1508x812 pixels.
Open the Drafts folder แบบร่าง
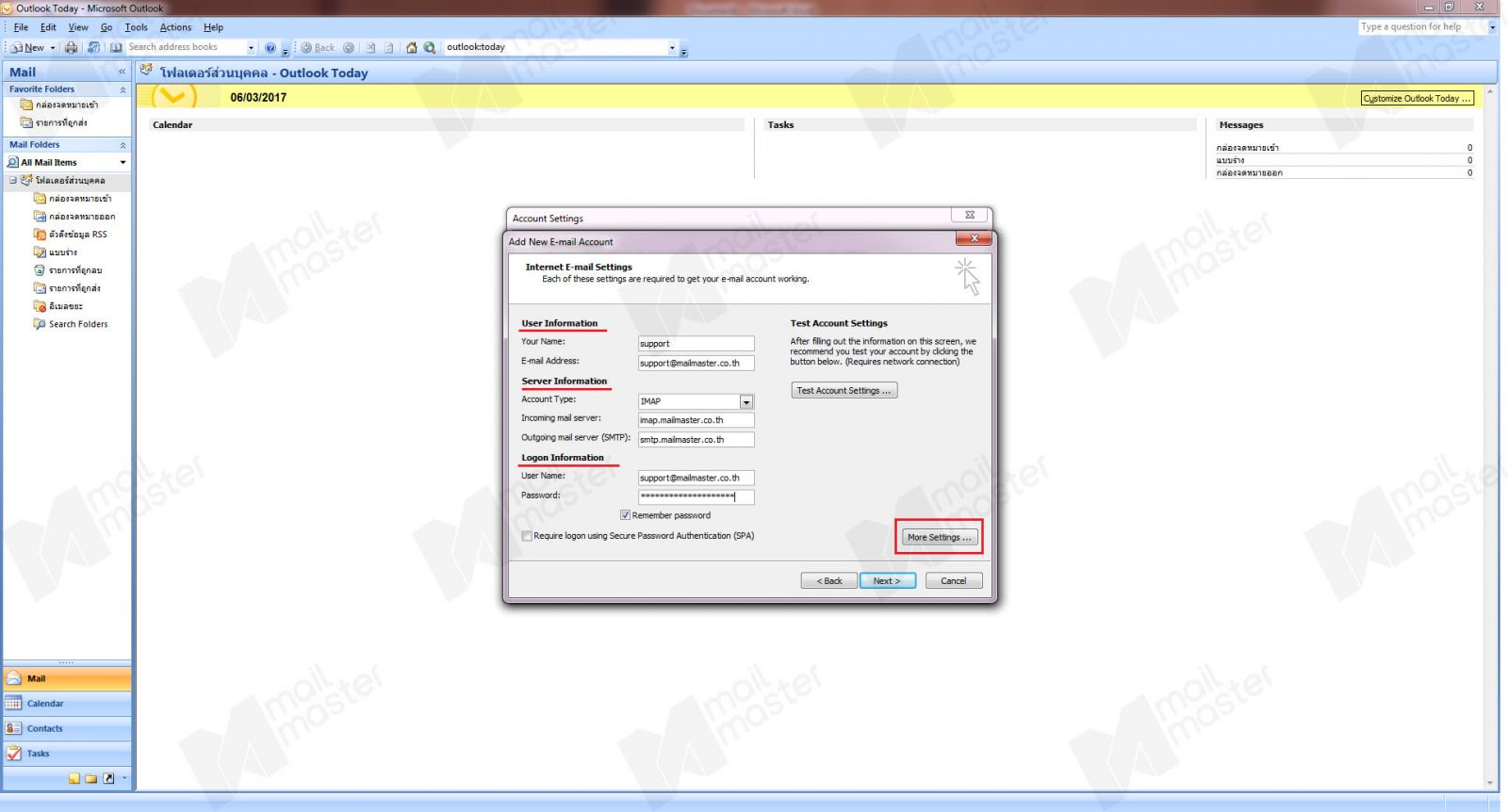click(x=56, y=252)
